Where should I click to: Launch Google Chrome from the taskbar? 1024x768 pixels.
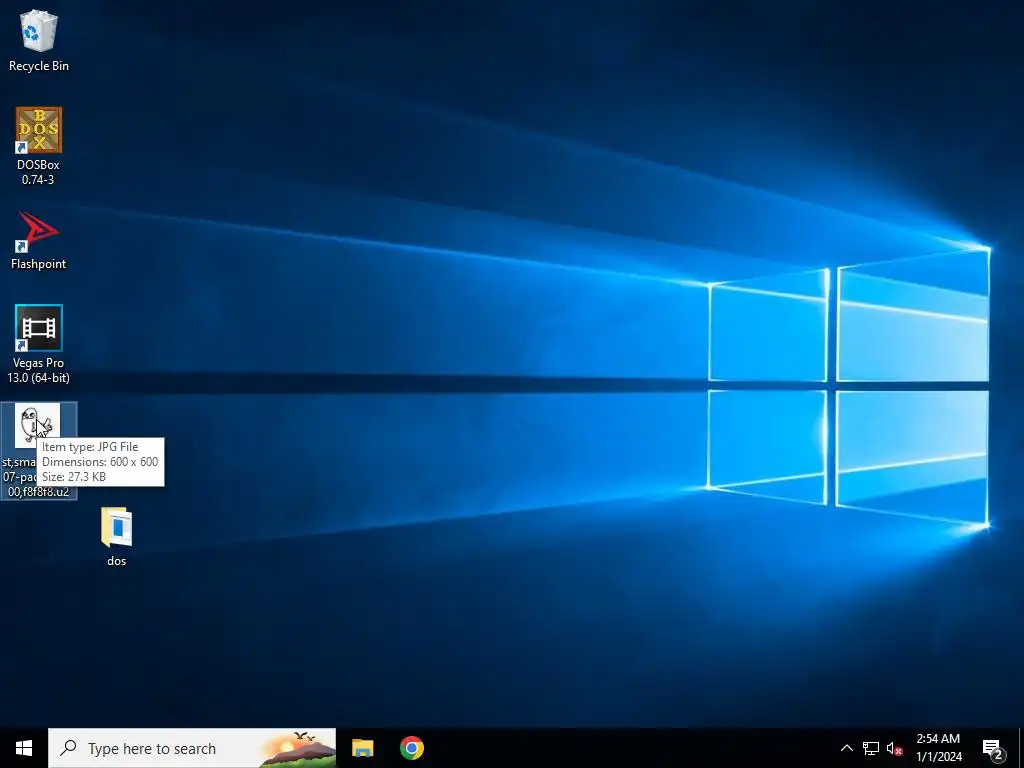(412, 748)
